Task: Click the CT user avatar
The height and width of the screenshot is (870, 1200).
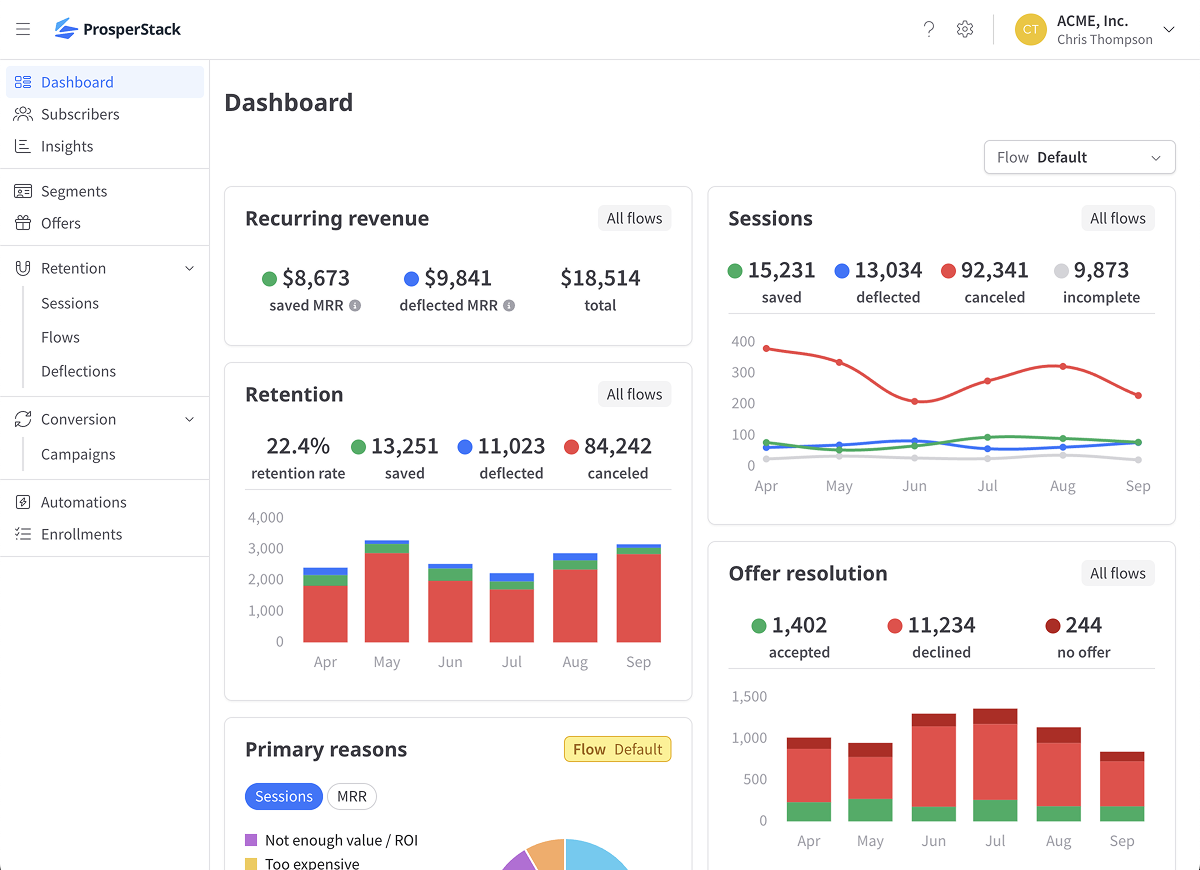Action: [1030, 29]
